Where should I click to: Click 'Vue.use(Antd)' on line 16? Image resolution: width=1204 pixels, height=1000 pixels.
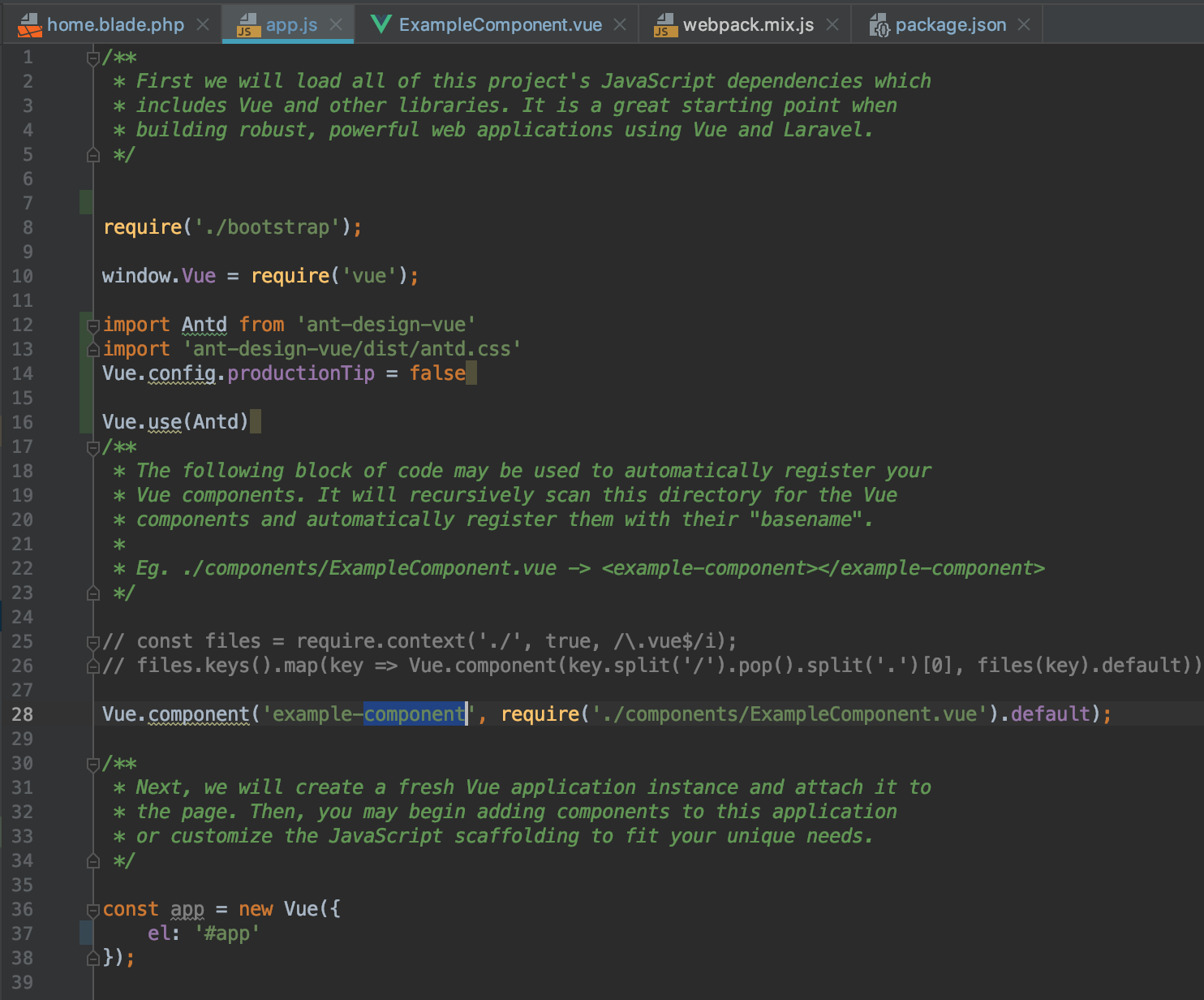(175, 422)
